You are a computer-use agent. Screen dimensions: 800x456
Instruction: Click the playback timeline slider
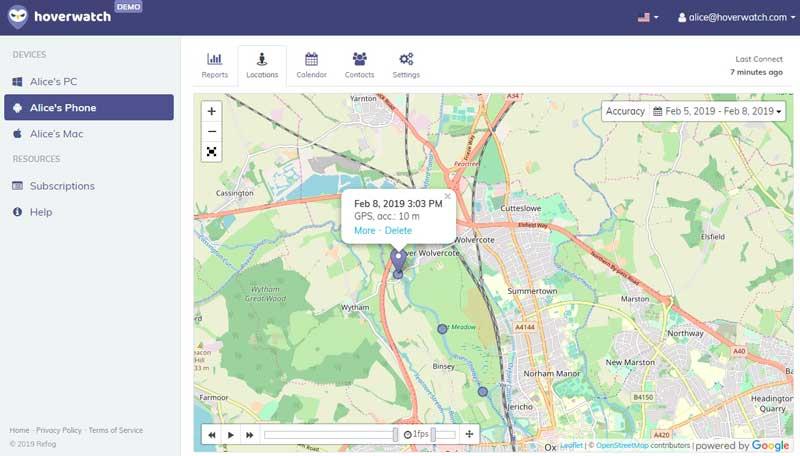331,435
